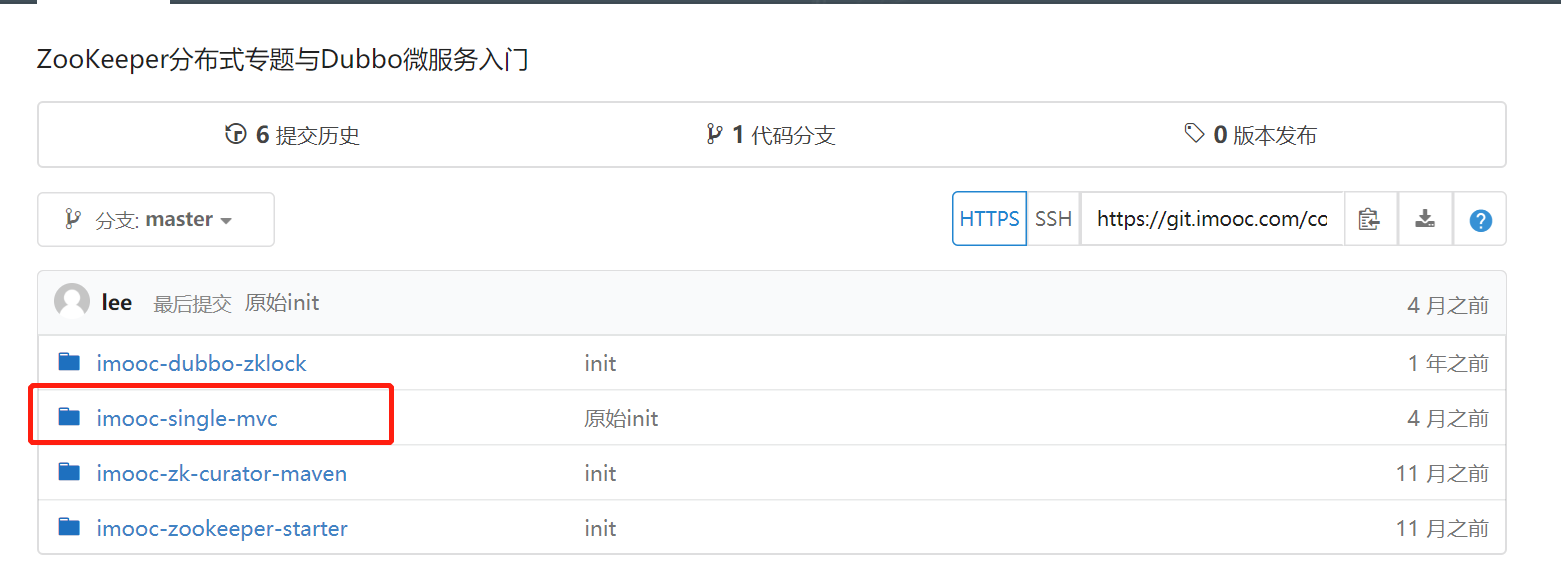Open the init commit message for imooc-zk-curator-maven
This screenshot has width=1561, height=586.
point(600,473)
